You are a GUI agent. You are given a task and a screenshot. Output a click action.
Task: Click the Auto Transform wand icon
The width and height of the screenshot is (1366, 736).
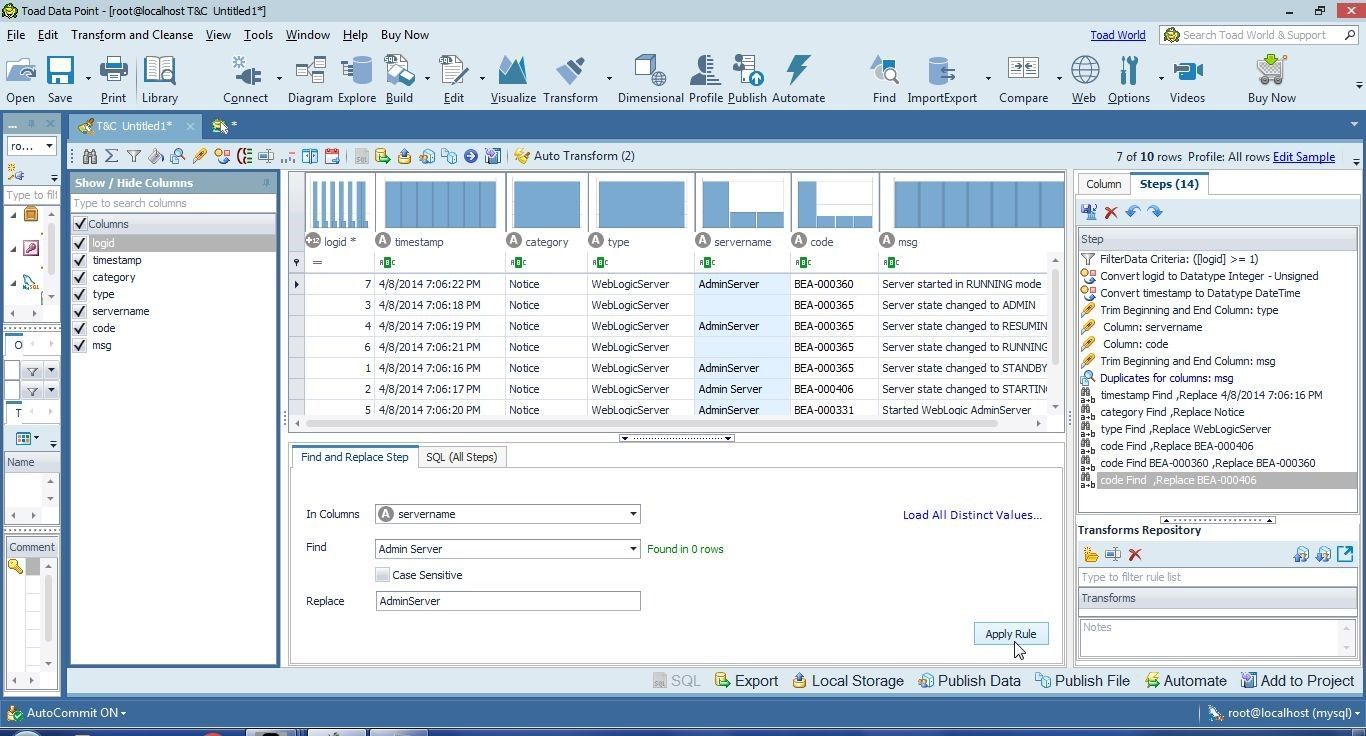coord(522,156)
